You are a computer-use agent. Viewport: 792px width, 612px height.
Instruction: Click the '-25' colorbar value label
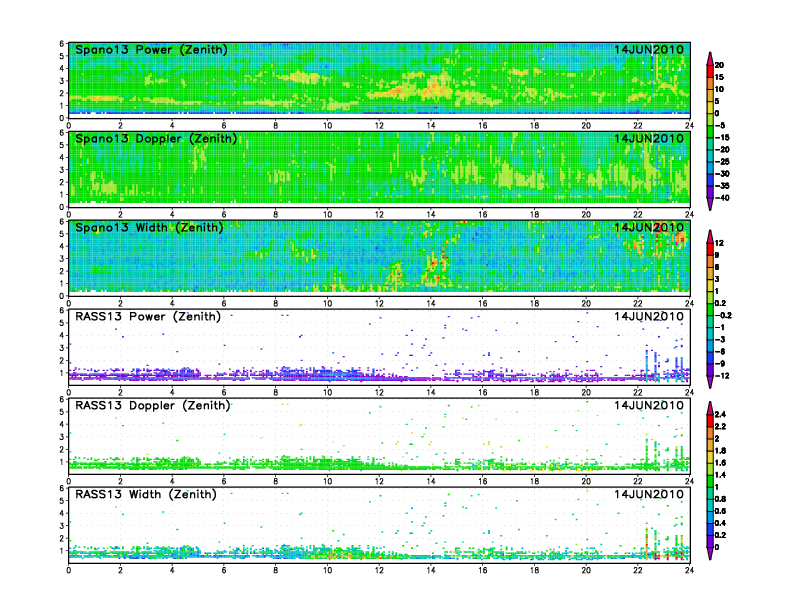[722, 162]
